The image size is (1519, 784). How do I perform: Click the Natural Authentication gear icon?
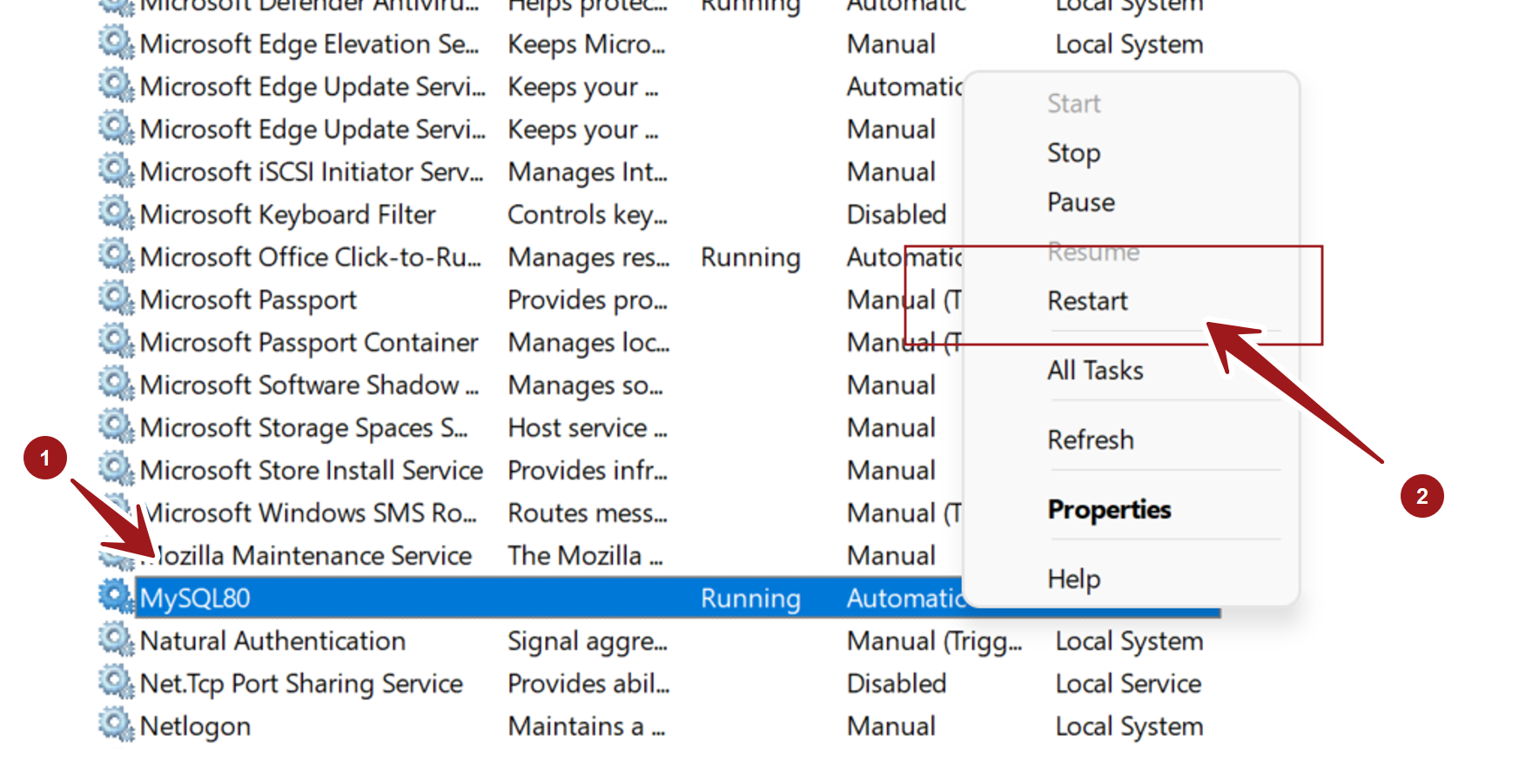[116, 640]
